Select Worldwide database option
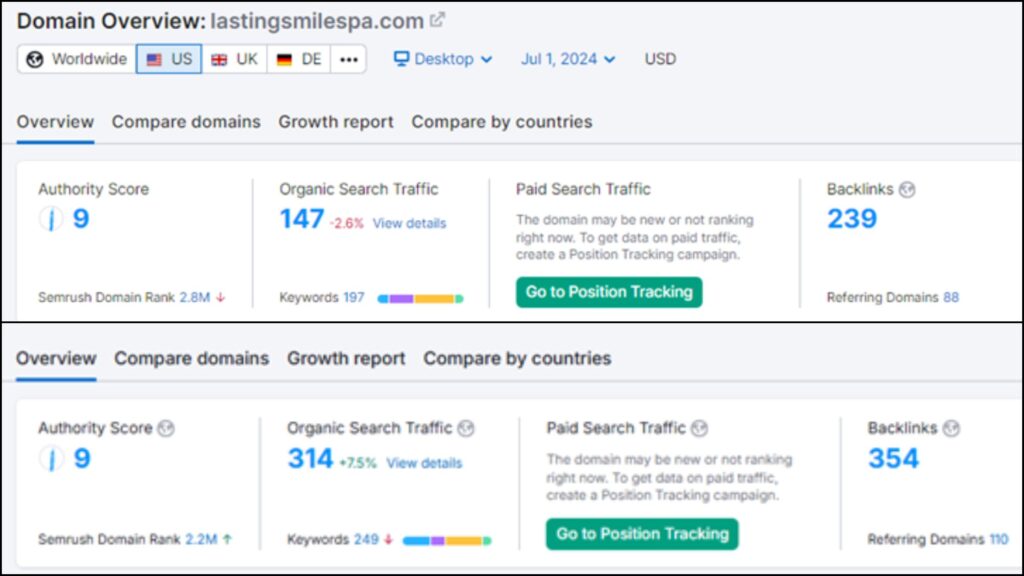The image size is (1024, 576). (x=77, y=59)
